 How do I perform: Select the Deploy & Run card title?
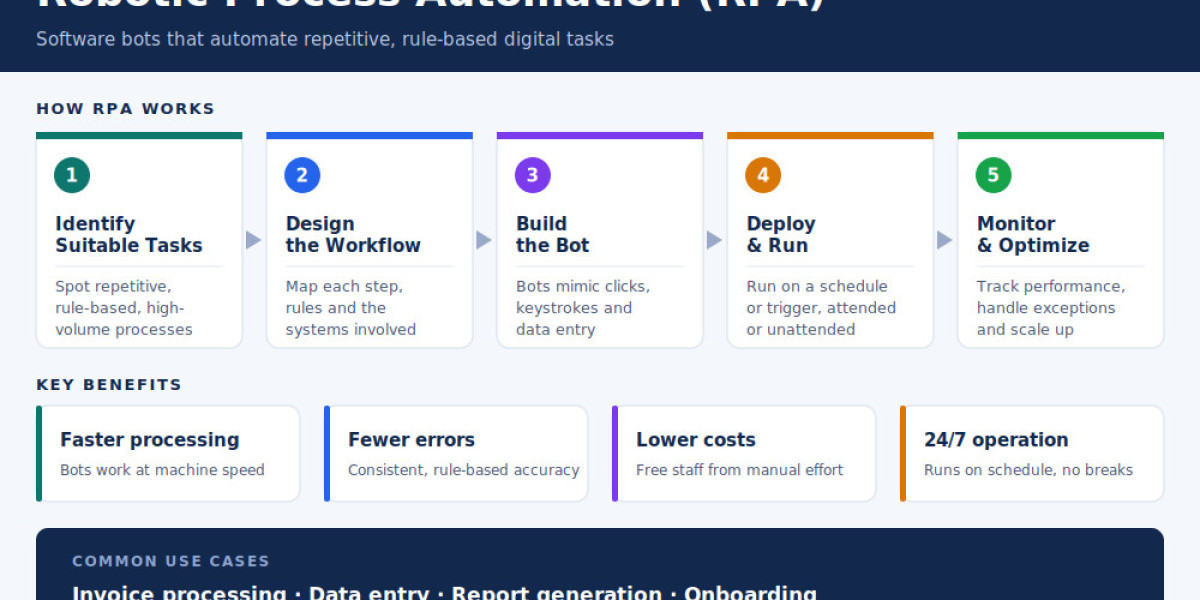pos(781,234)
